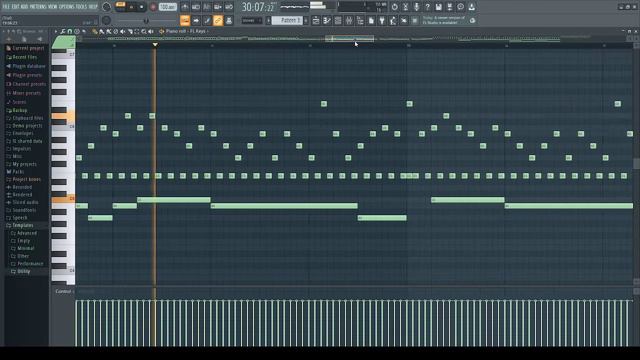Open the piano roll wrench tools menu

pos(63,31)
